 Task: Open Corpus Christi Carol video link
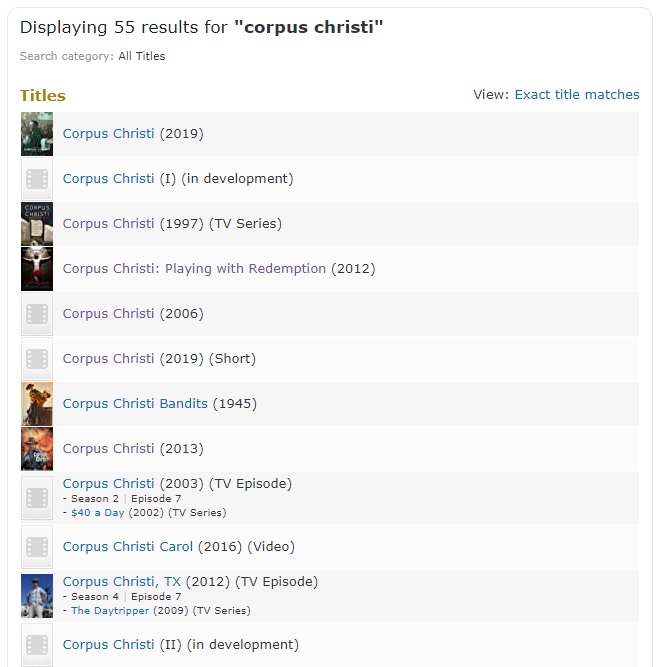click(x=128, y=547)
